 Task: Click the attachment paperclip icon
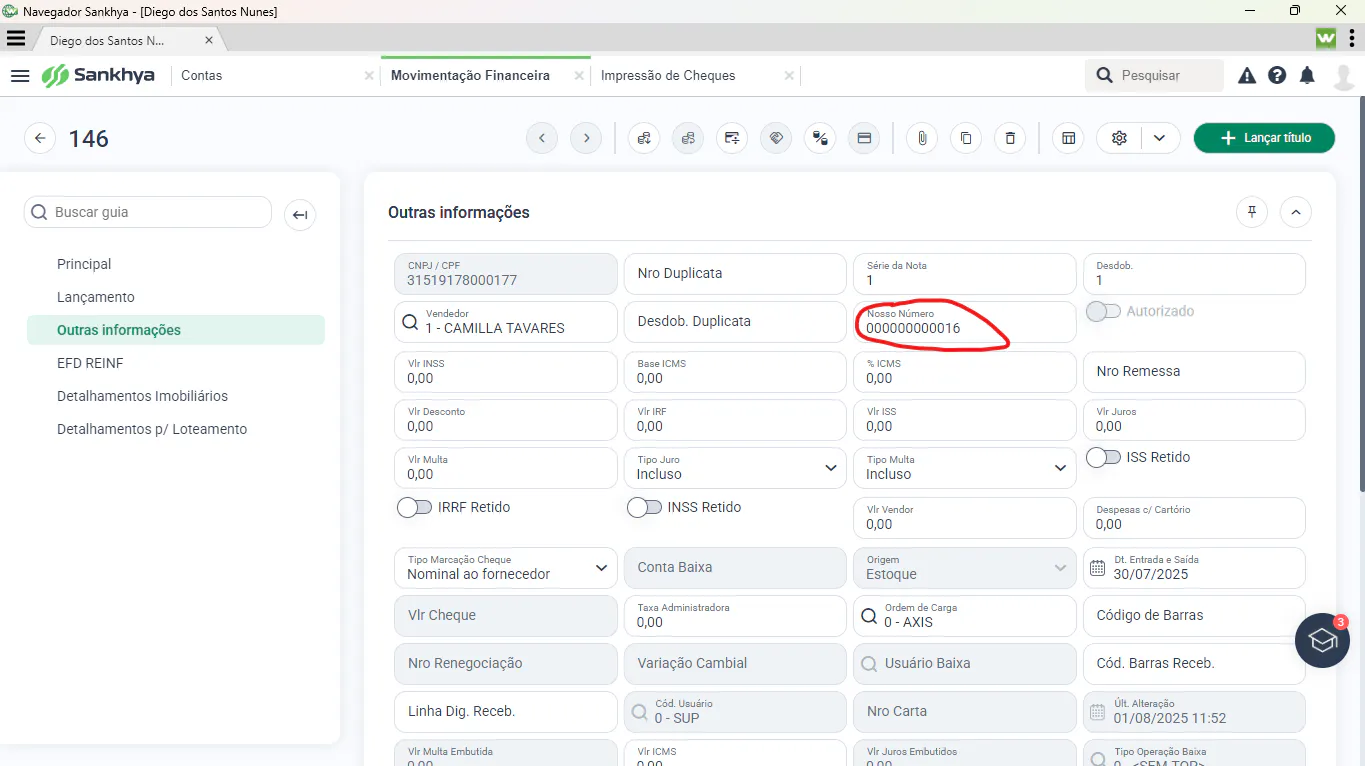point(922,138)
